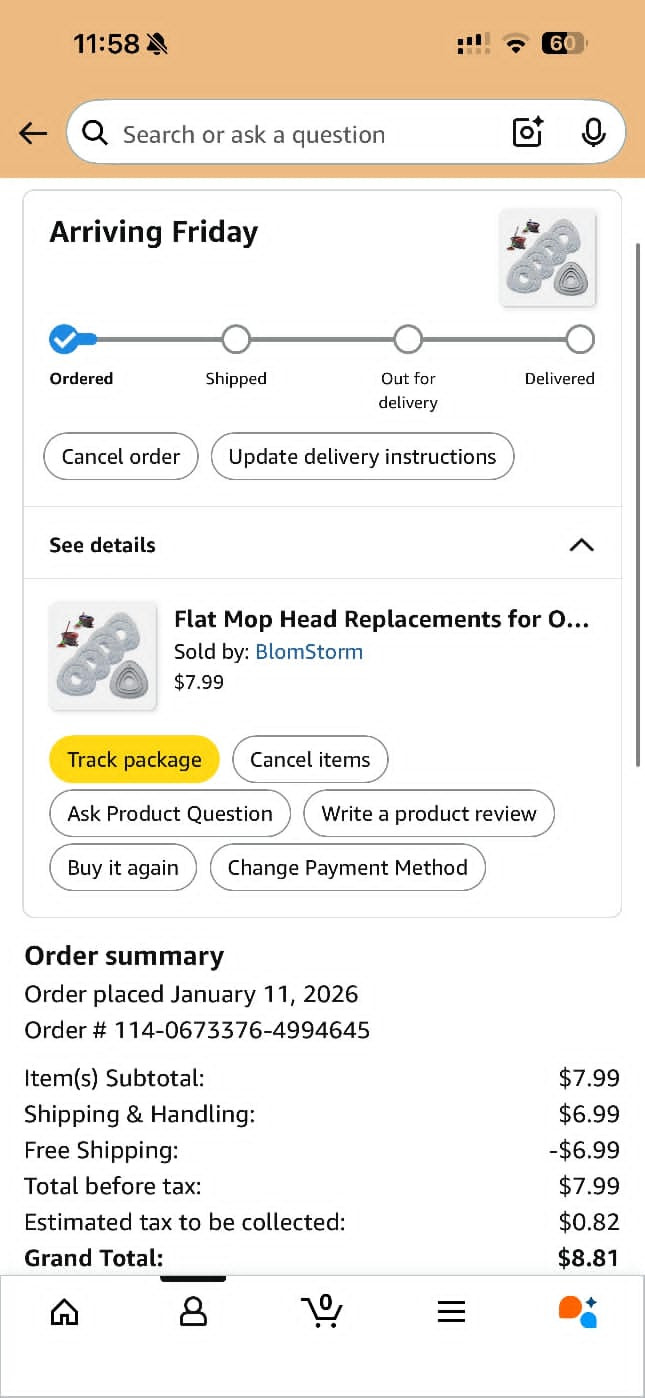
Task: Tap Buy it again
Action: 123,868
